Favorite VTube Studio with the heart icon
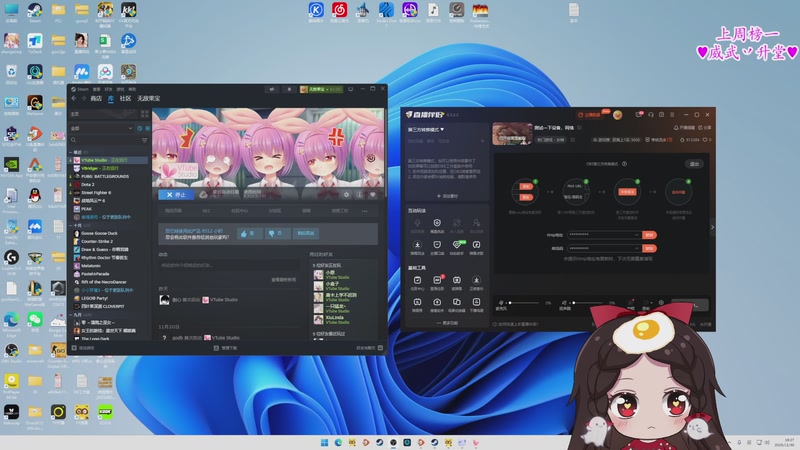800x450 pixels. (373, 194)
